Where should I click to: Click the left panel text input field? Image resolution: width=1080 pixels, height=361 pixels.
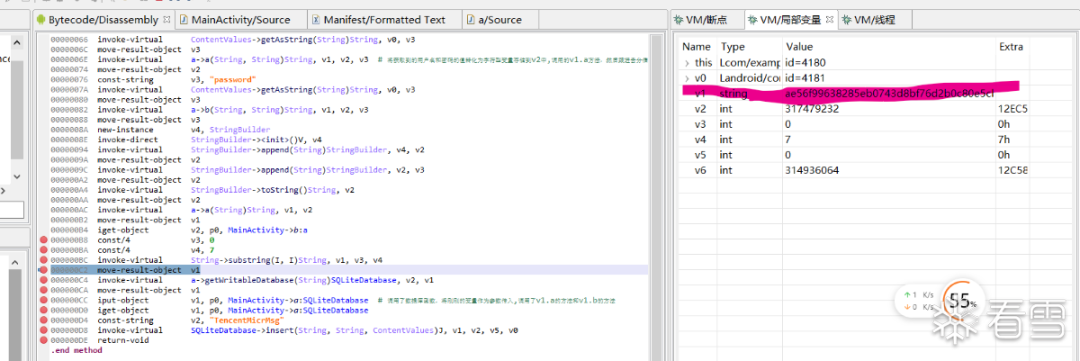[12, 209]
